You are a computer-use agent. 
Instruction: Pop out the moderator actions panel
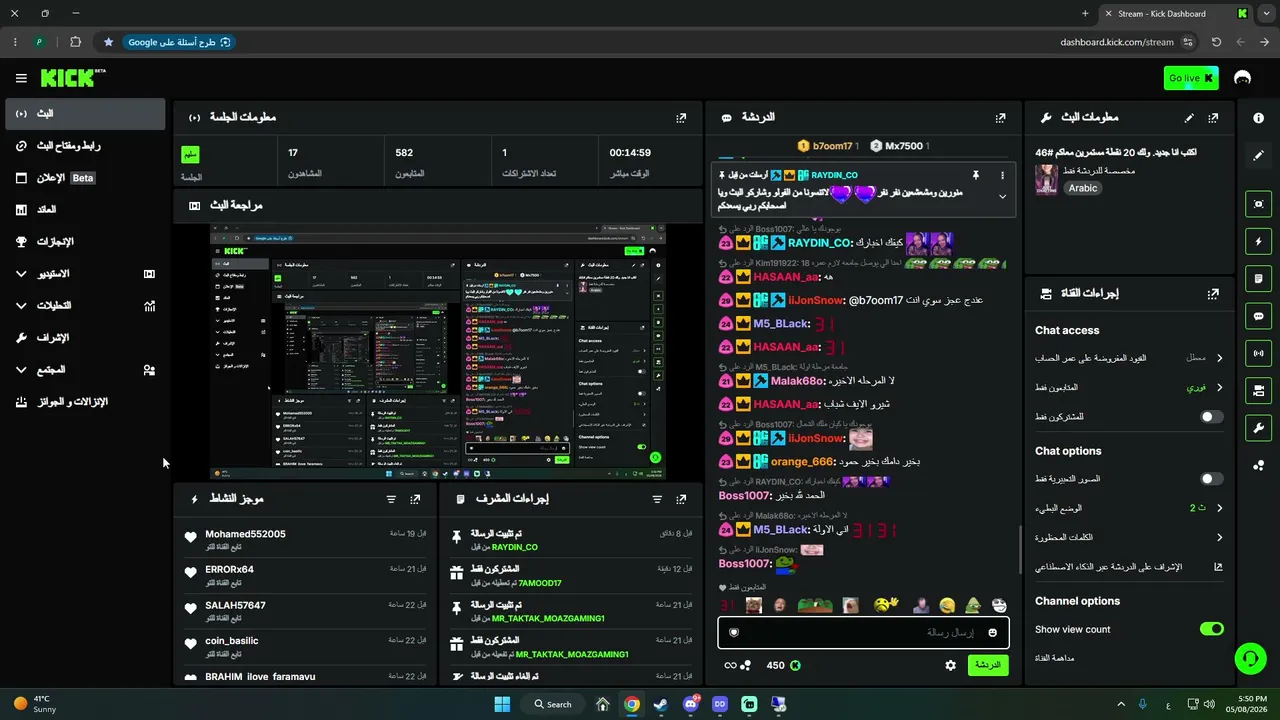tap(681, 499)
